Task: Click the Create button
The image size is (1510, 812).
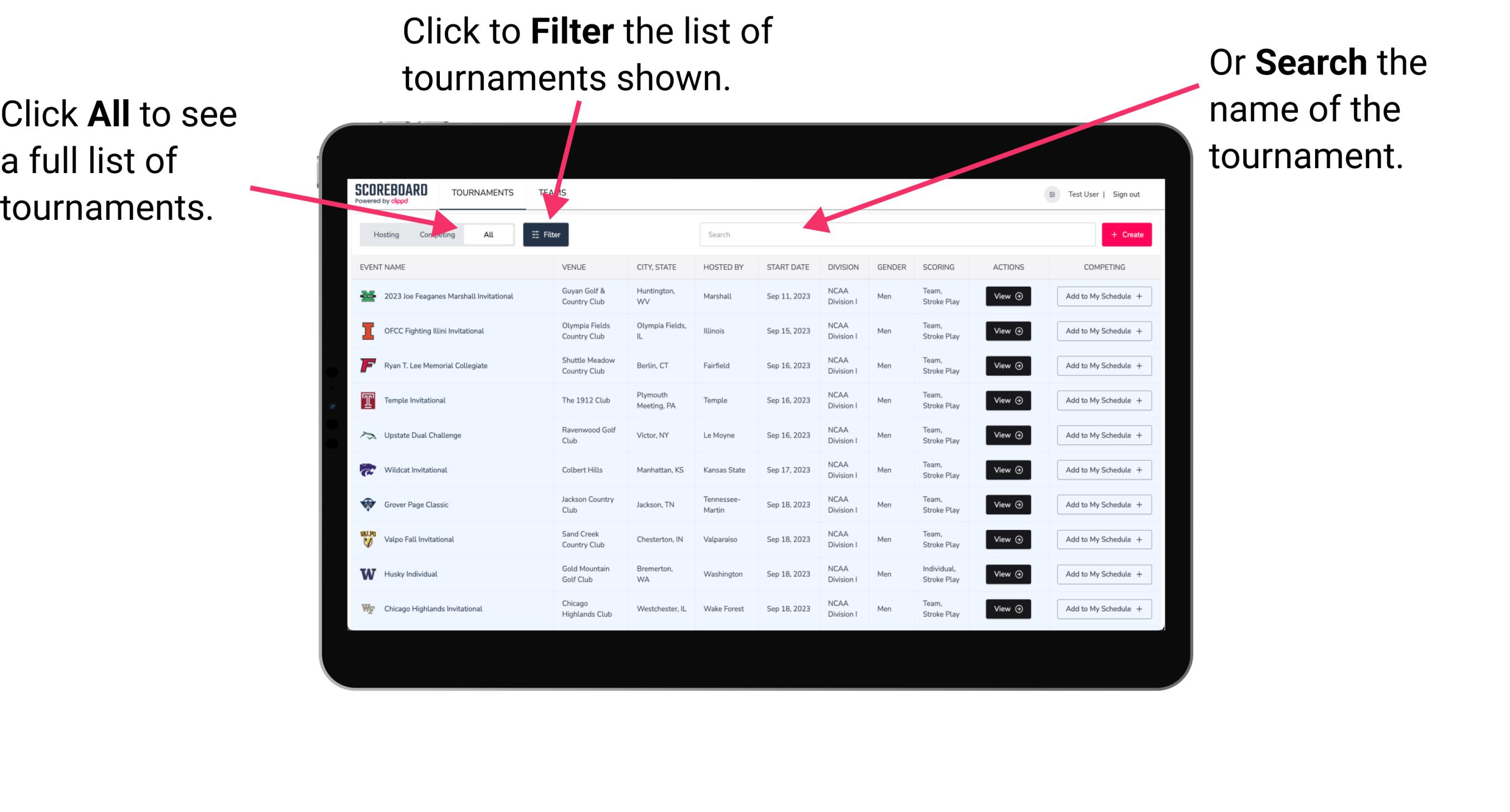Action: click(1127, 233)
